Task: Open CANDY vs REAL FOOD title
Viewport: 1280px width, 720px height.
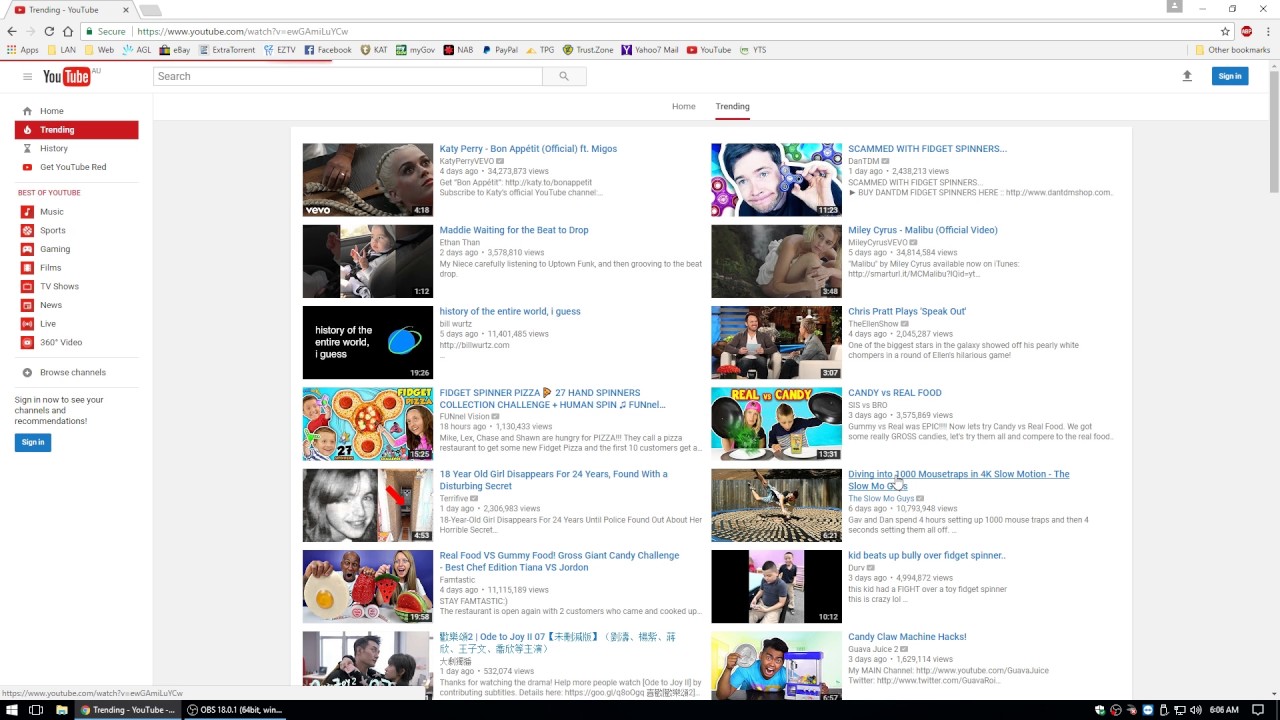Action: (x=895, y=393)
